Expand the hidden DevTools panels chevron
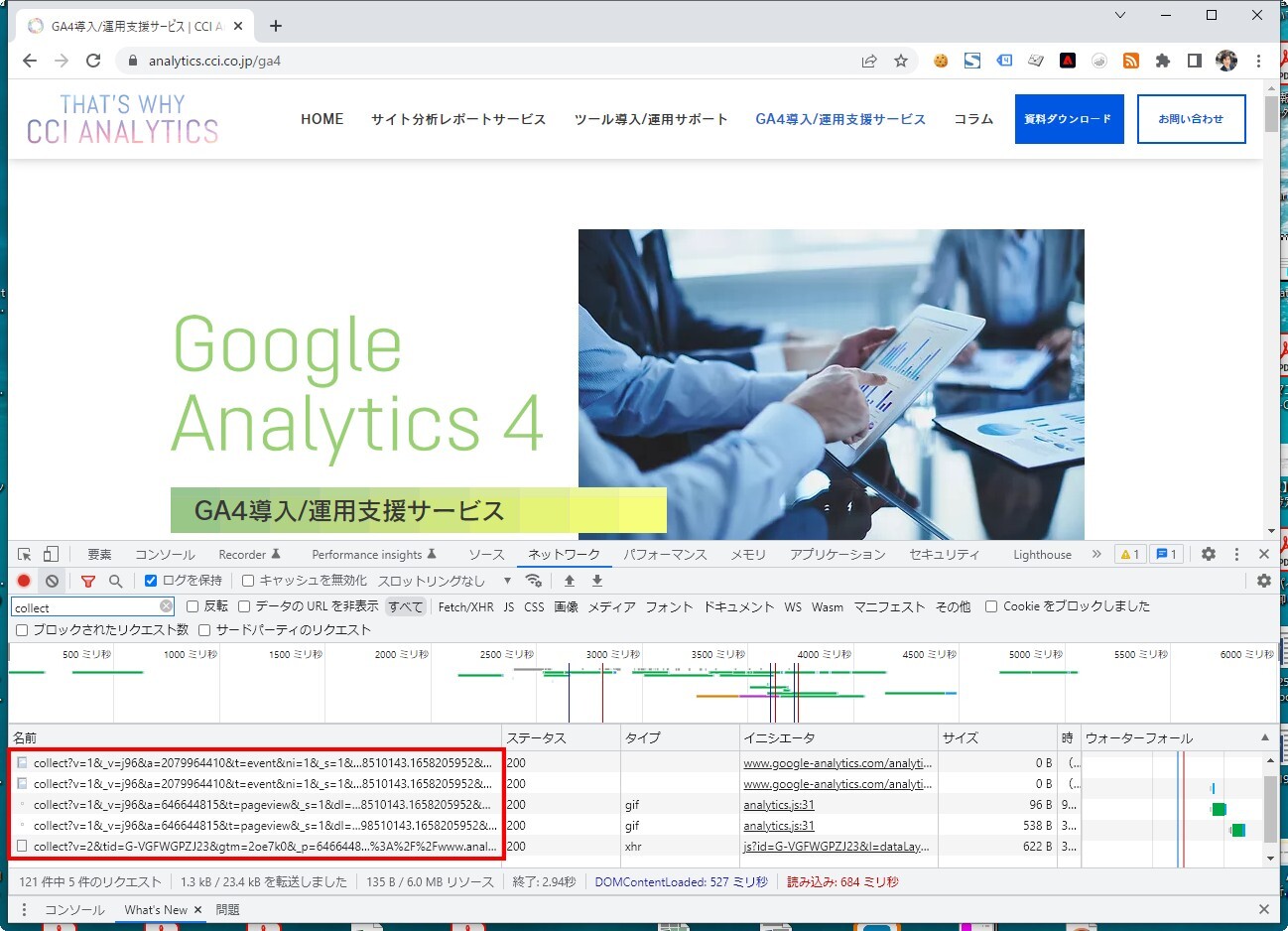 tap(1096, 554)
